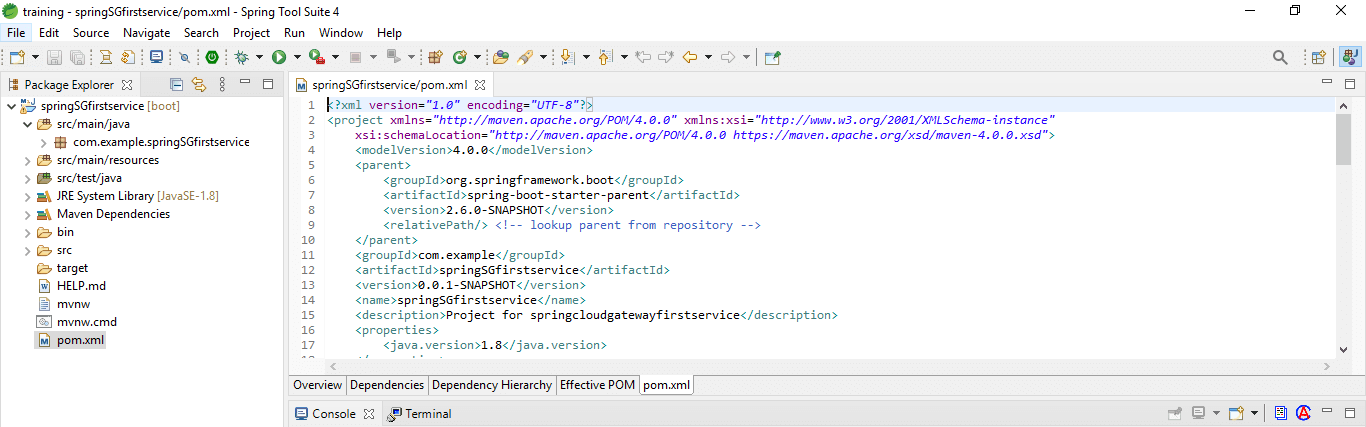Click the editor vertical scrollbar thumb

click(x=1343, y=138)
